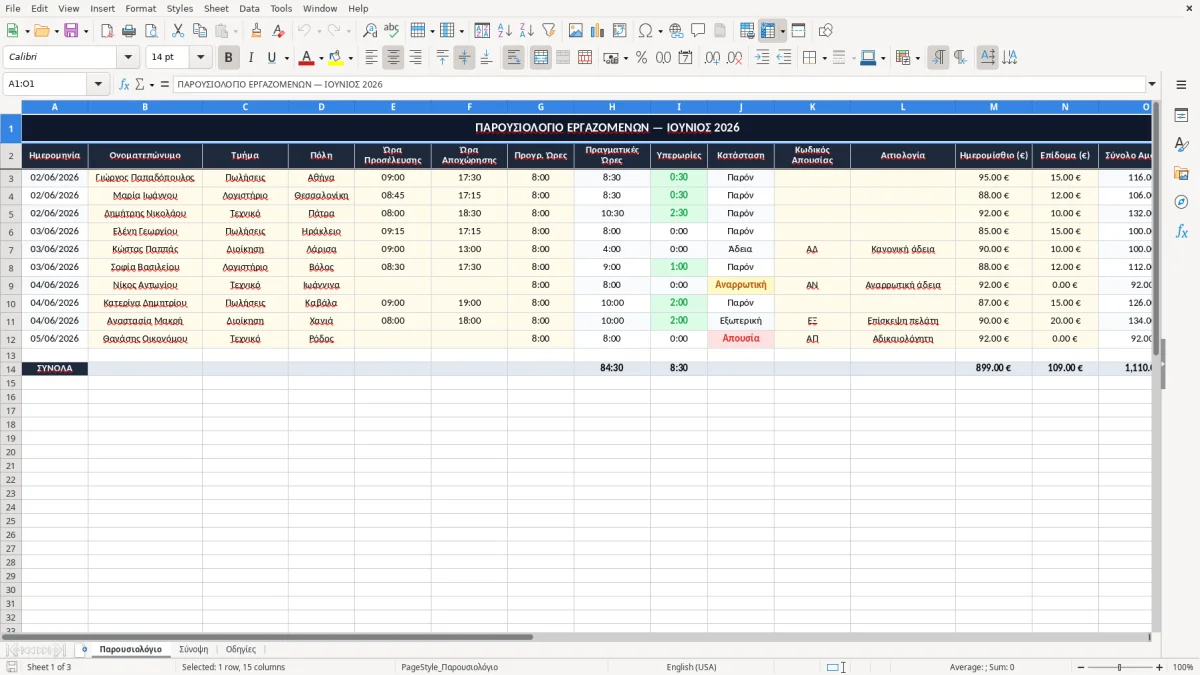Select the Οδηγίες sheet tab
The image size is (1200, 675).
(x=241, y=649)
